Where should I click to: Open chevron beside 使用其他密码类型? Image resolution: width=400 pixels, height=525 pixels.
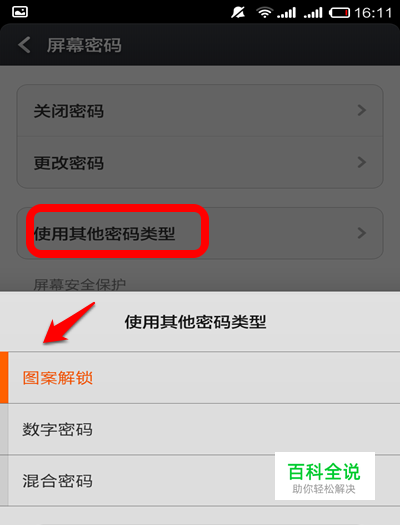[x=362, y=233]
